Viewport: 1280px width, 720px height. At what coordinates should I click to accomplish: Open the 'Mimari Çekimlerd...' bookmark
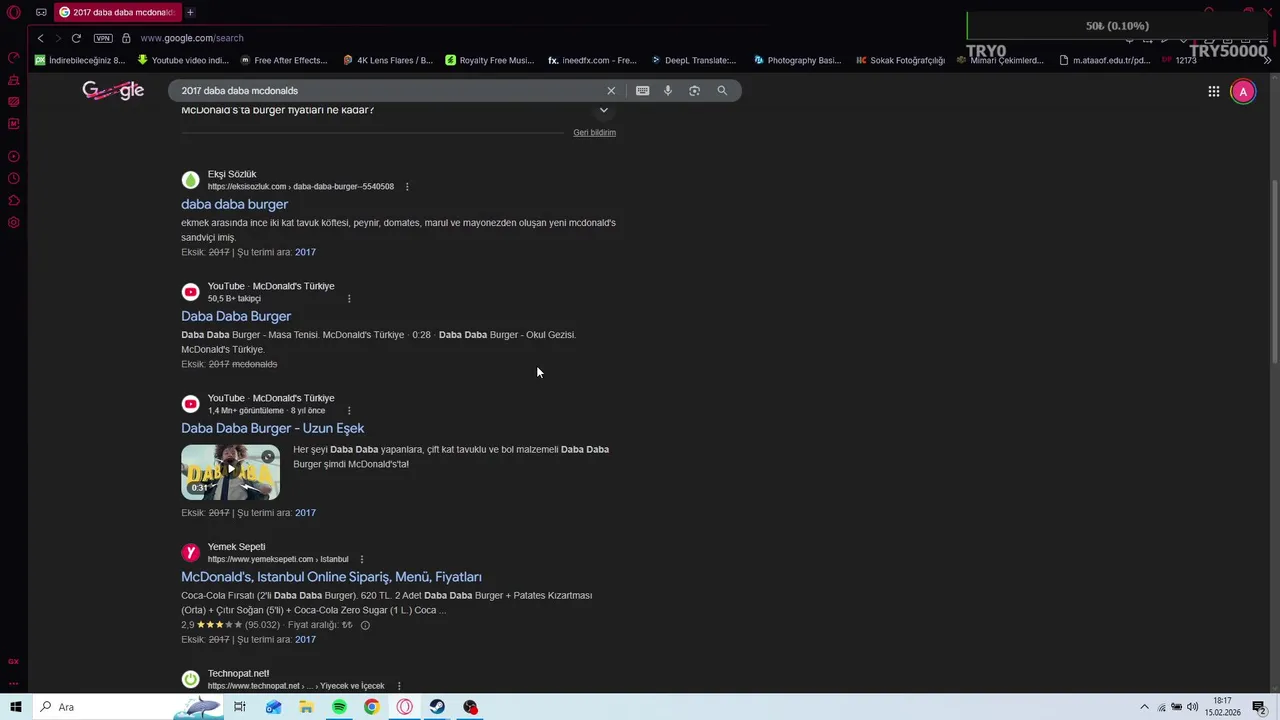click(1000, 60)
